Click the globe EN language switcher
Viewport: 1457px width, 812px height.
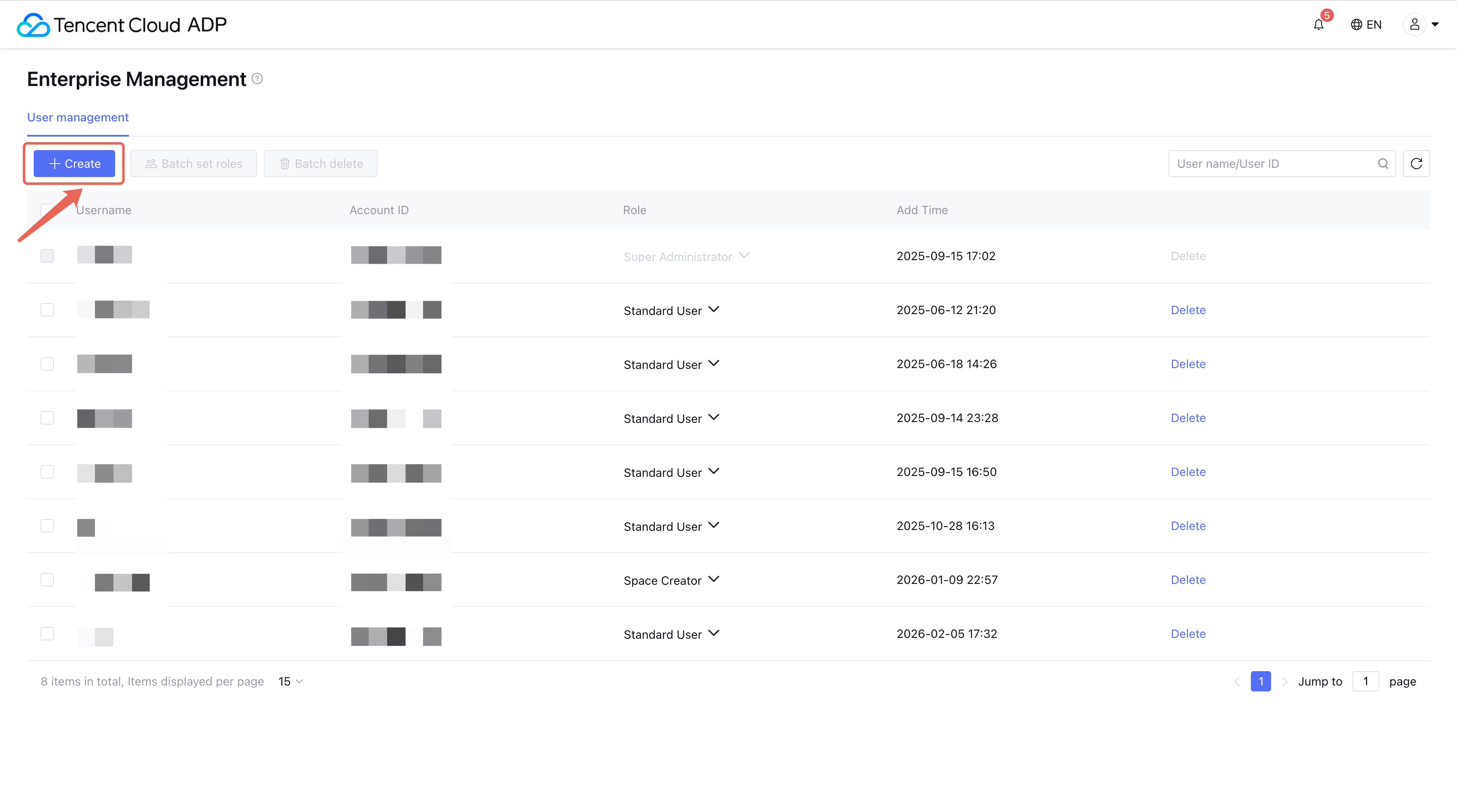(1366, 25)
